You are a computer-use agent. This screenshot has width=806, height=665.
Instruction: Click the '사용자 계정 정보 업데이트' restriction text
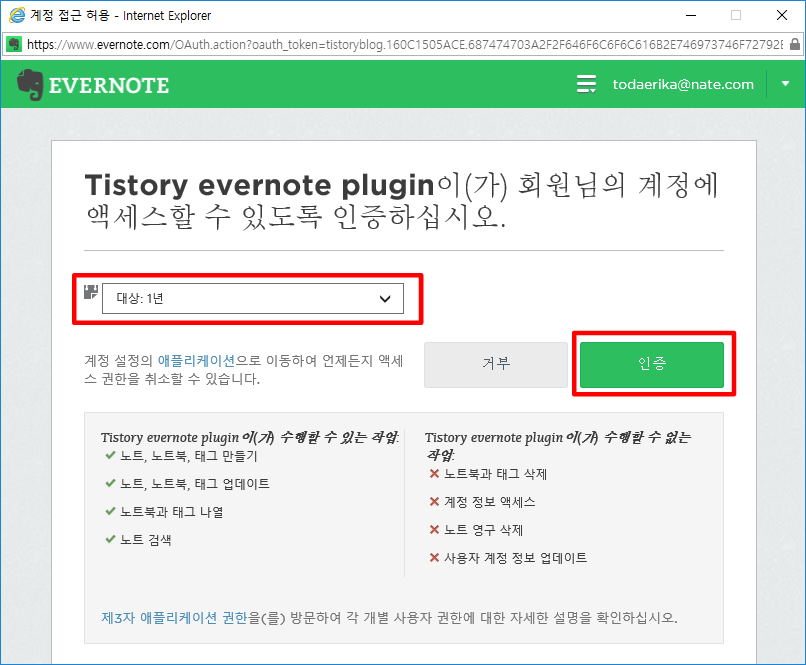click(x=516, y=558)
